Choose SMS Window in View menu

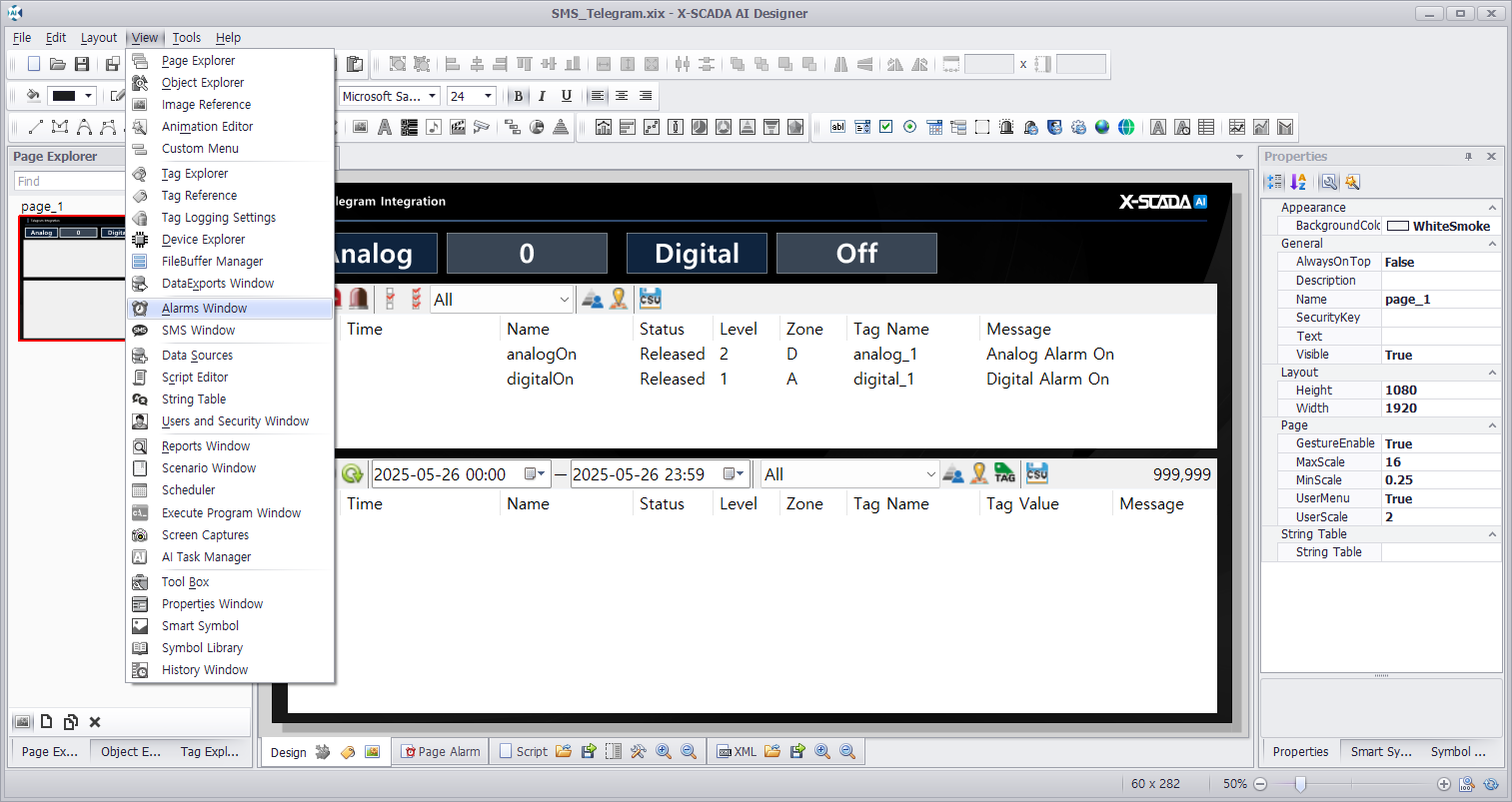pyautogui.click(x=230, y=331)
